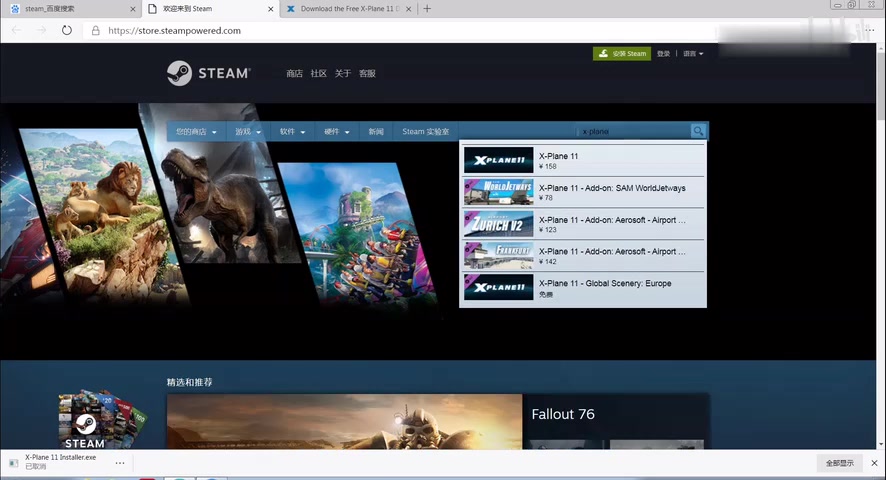Open the 关于 header link
886x480 pixels.
click(343, 73)
